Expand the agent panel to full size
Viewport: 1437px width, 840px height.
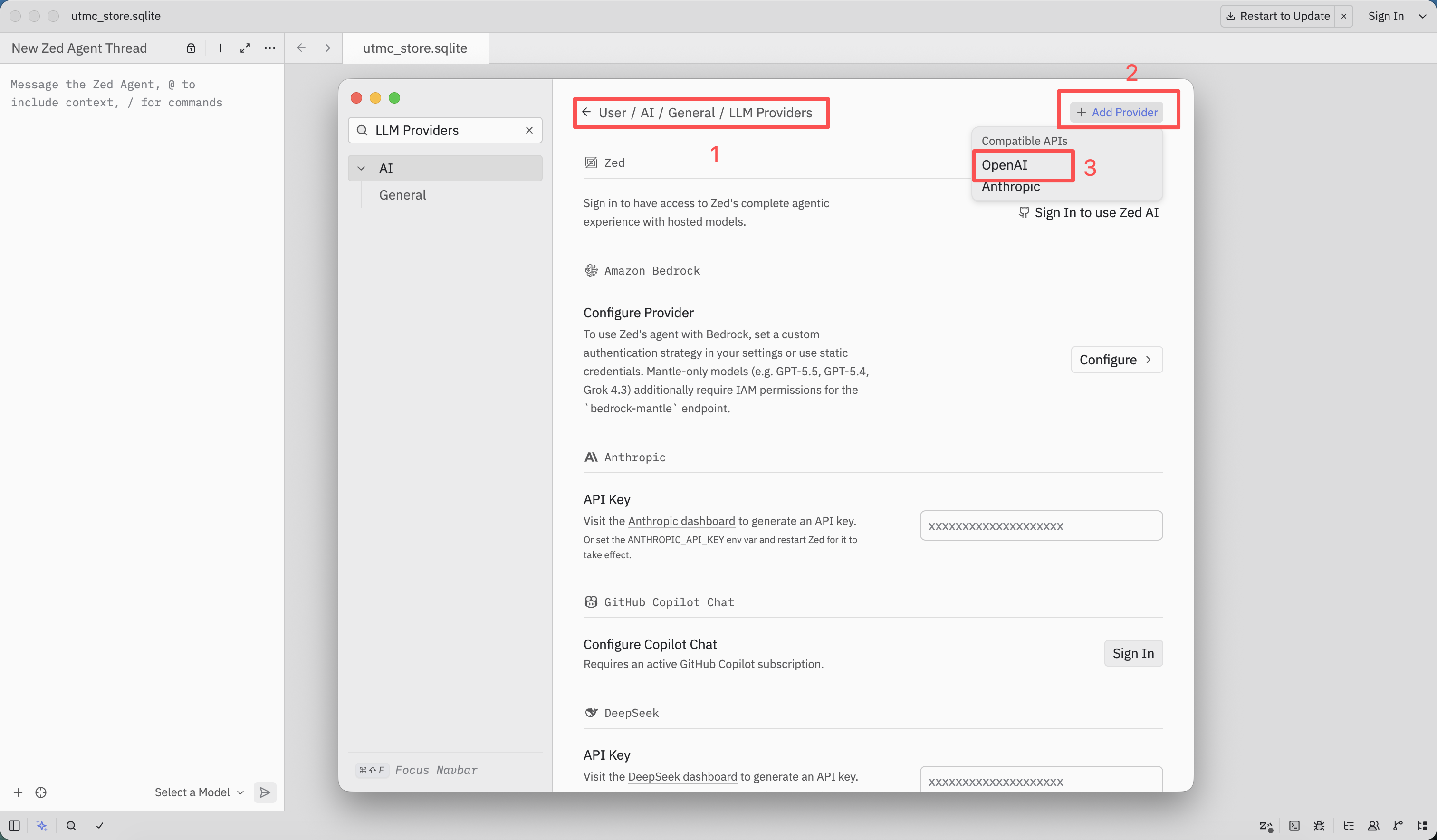[x=245, y=48]
